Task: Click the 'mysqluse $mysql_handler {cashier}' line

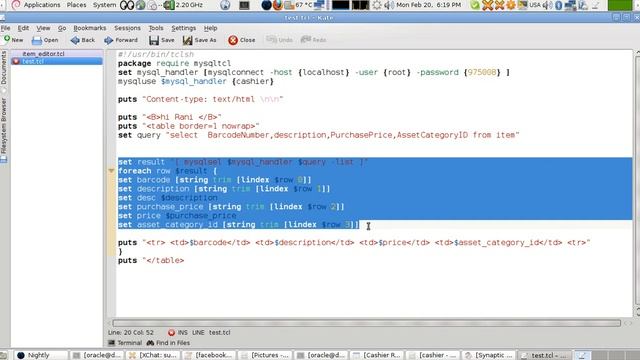Action: tap(196, 81)
